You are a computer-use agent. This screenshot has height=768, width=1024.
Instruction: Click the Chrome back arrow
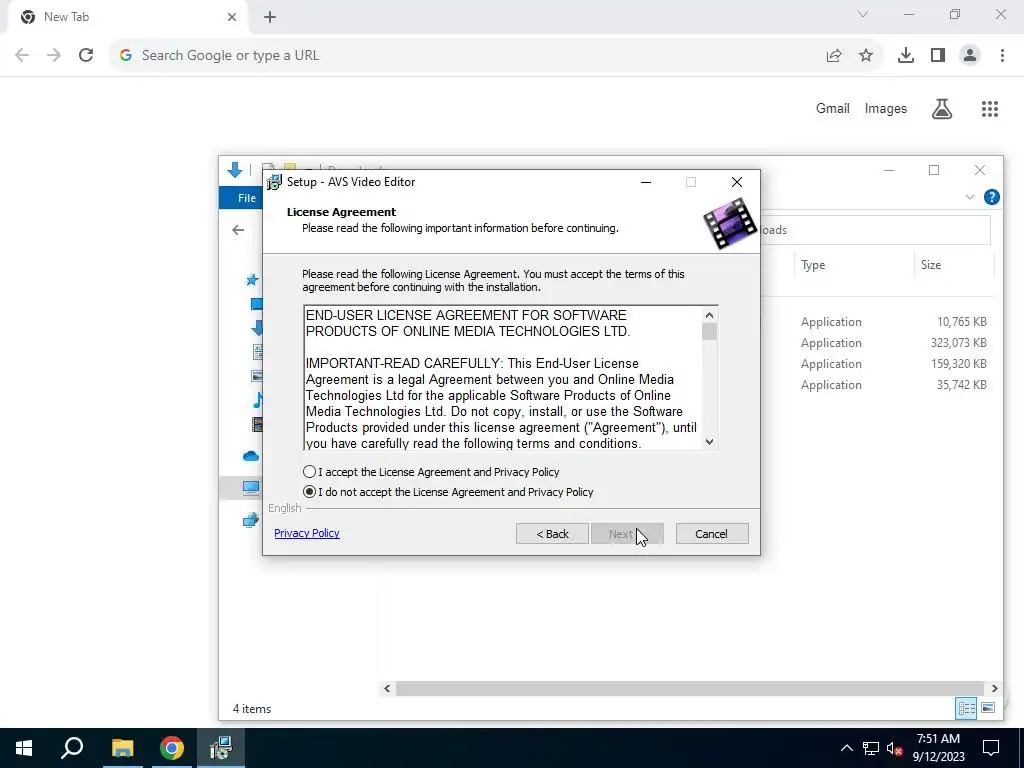22,56
